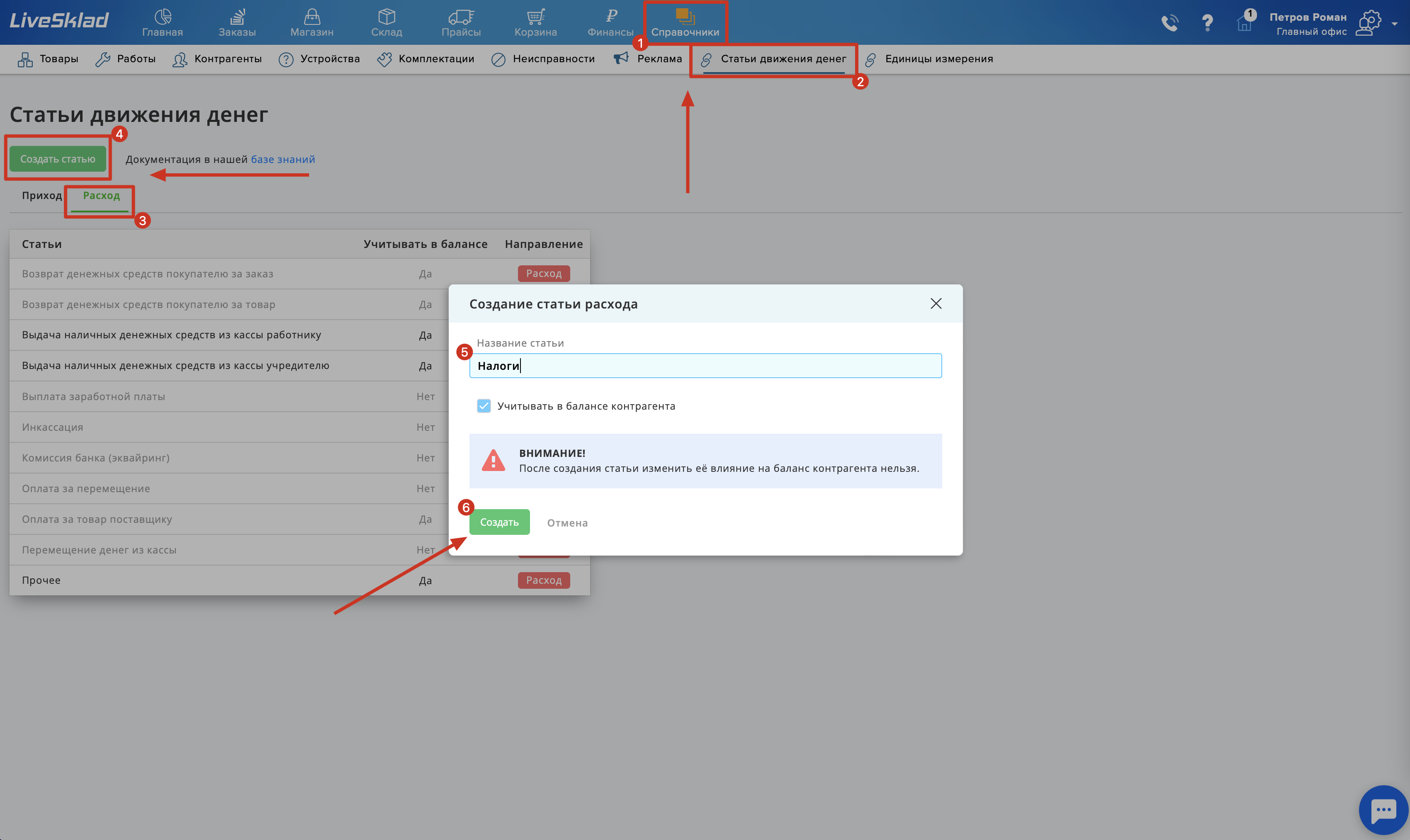Select row Перемещение денег из кассы
Viewport: 1410px width, 840px height.
(299, 550)
